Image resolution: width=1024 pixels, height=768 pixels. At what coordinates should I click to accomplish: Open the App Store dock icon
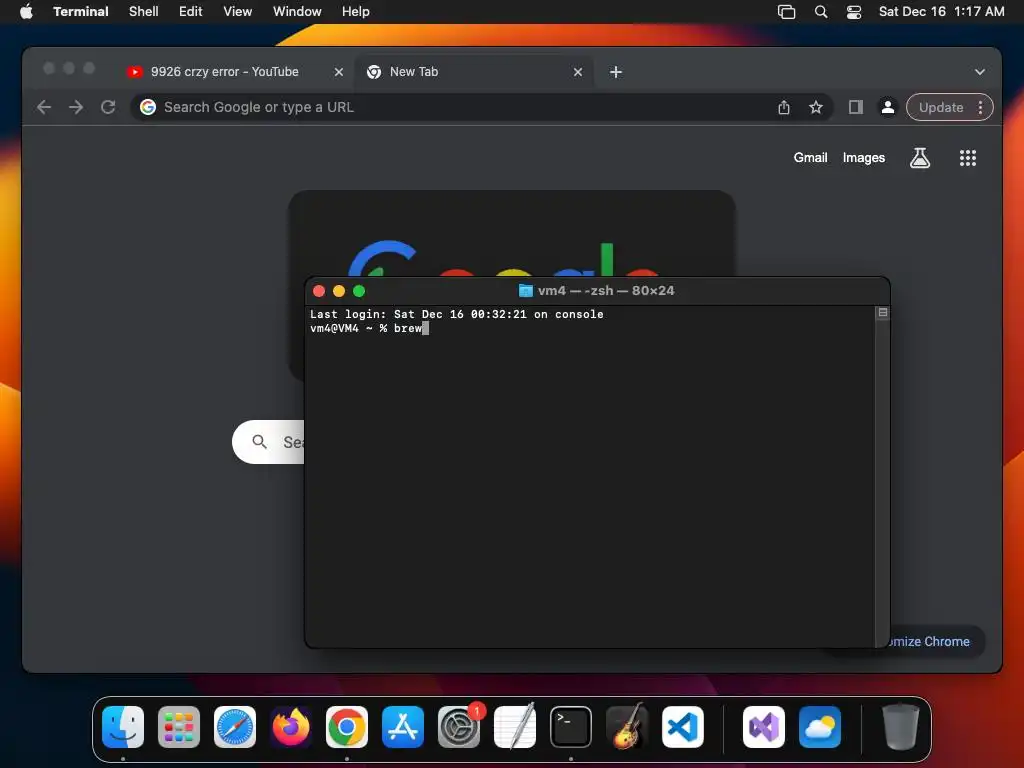click(x=403, y=727)
